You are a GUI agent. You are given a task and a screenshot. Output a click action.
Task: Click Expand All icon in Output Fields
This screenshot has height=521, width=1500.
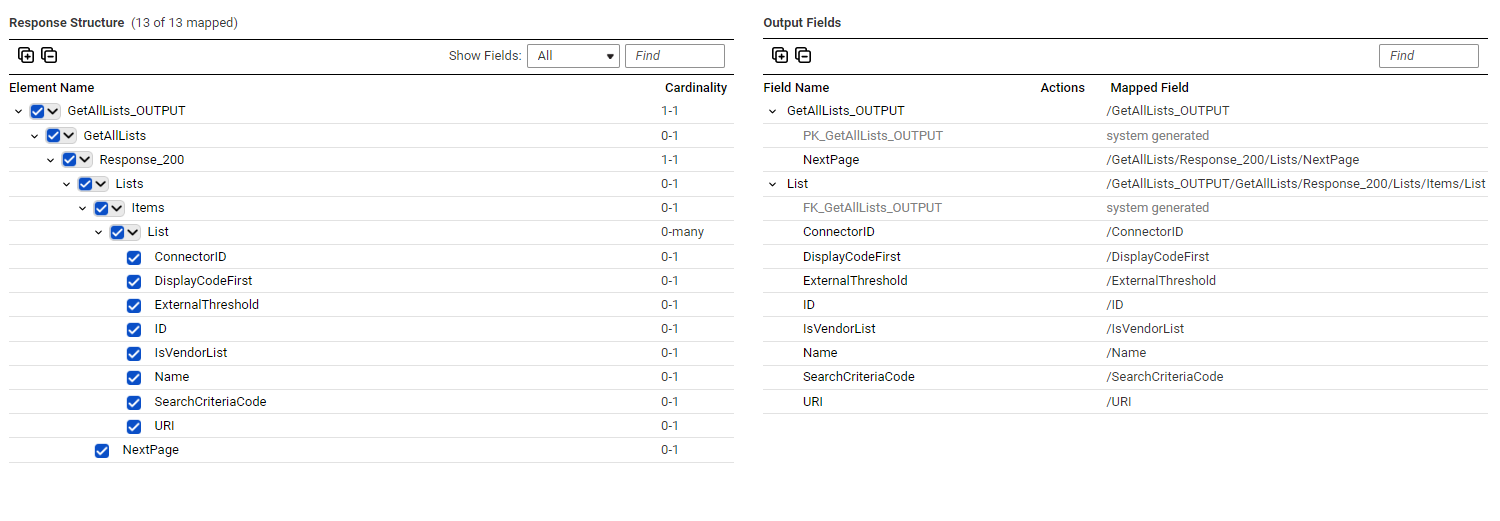pyautogui.click(x=780, y=56)
